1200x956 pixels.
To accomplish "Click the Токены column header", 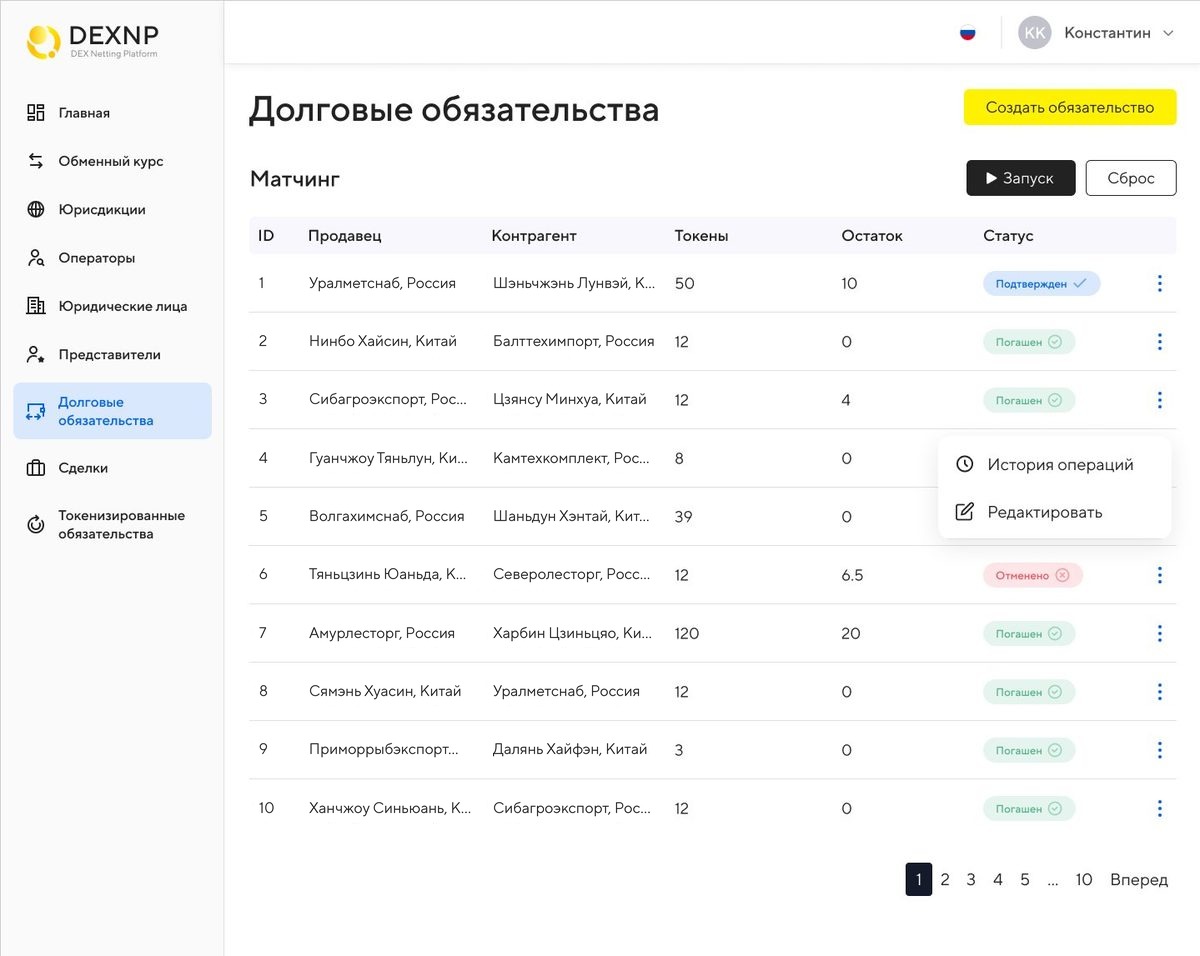I will point(702,236).
